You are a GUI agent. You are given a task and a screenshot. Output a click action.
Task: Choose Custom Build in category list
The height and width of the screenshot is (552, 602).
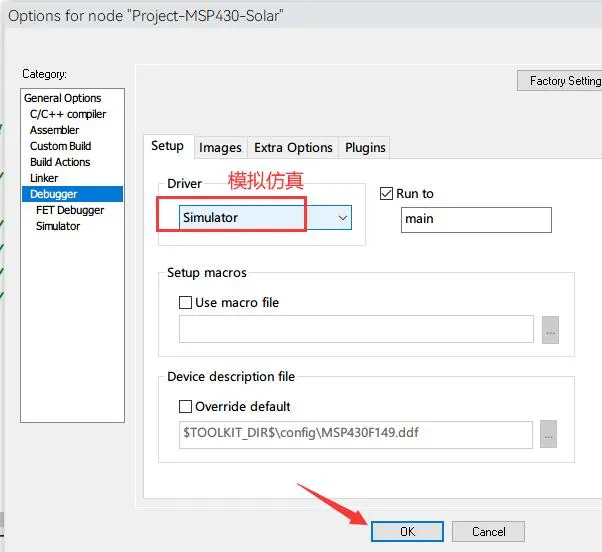pyautogui.click(x=60, y=146)
